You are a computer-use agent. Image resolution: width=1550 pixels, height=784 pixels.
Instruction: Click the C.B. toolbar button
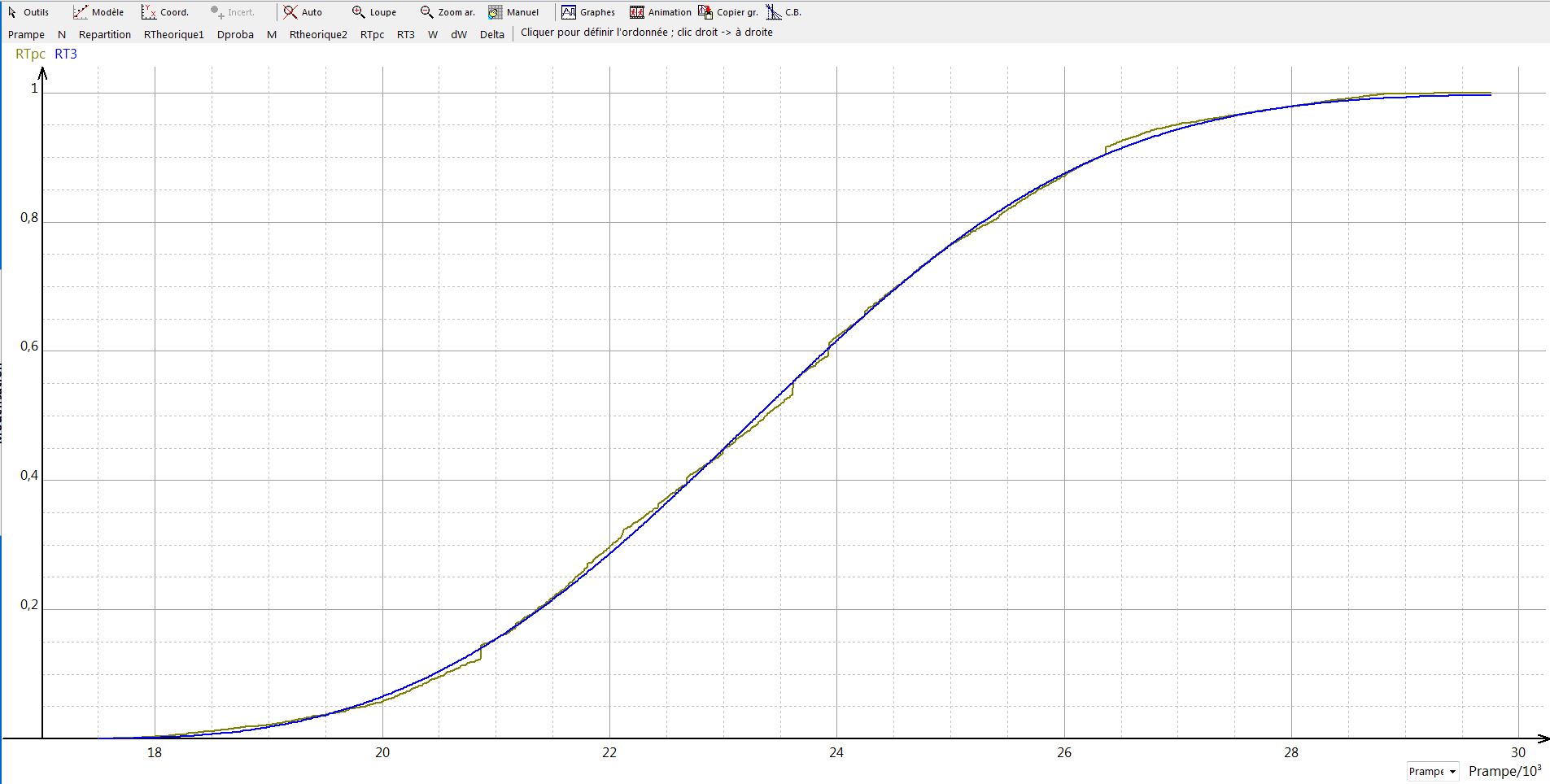pyautogui.click(x=784, y=12)
